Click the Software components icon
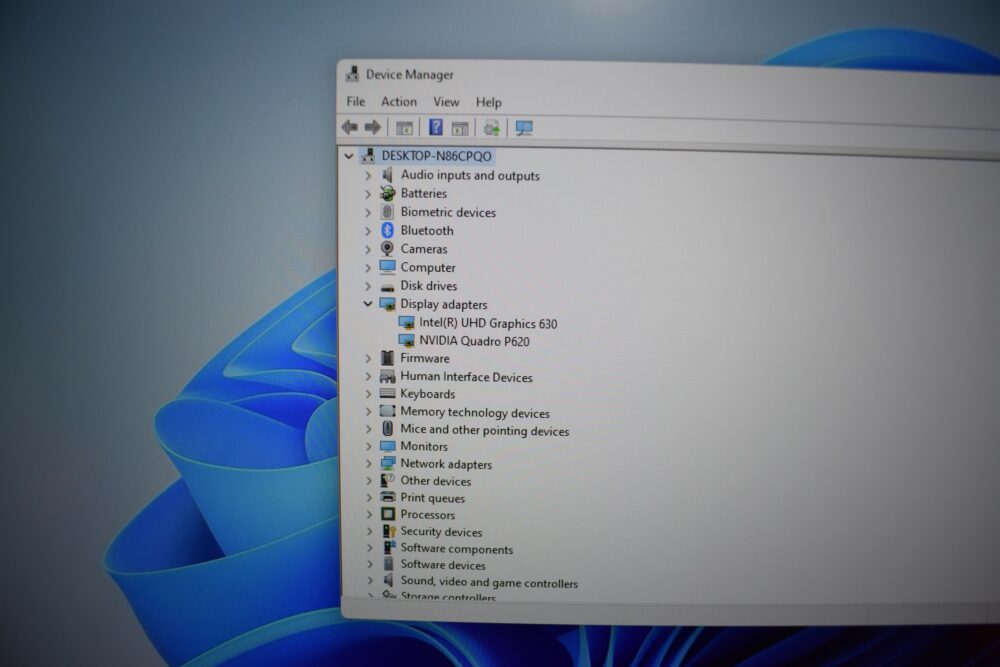1000x667 pixels. click(389, 547)
